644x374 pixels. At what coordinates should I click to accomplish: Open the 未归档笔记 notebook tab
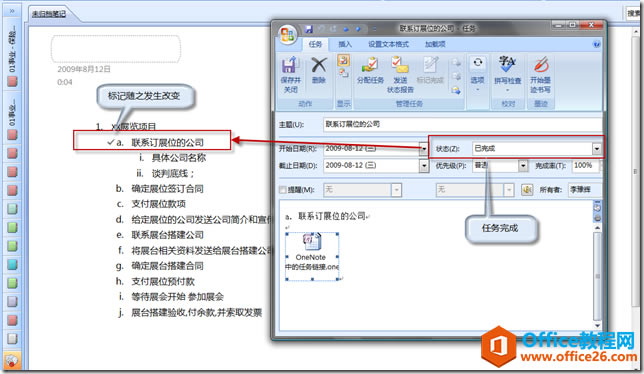click(50, 14)
